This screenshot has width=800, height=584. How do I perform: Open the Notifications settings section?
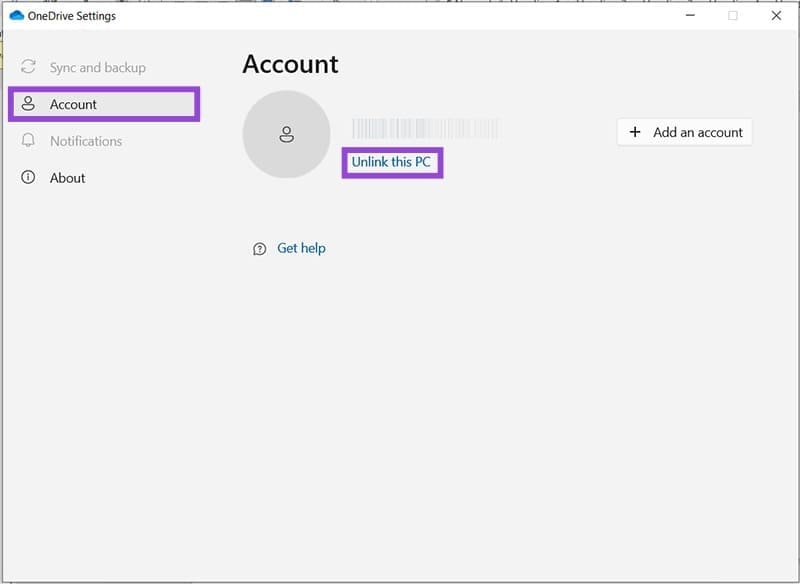(87, 141)
